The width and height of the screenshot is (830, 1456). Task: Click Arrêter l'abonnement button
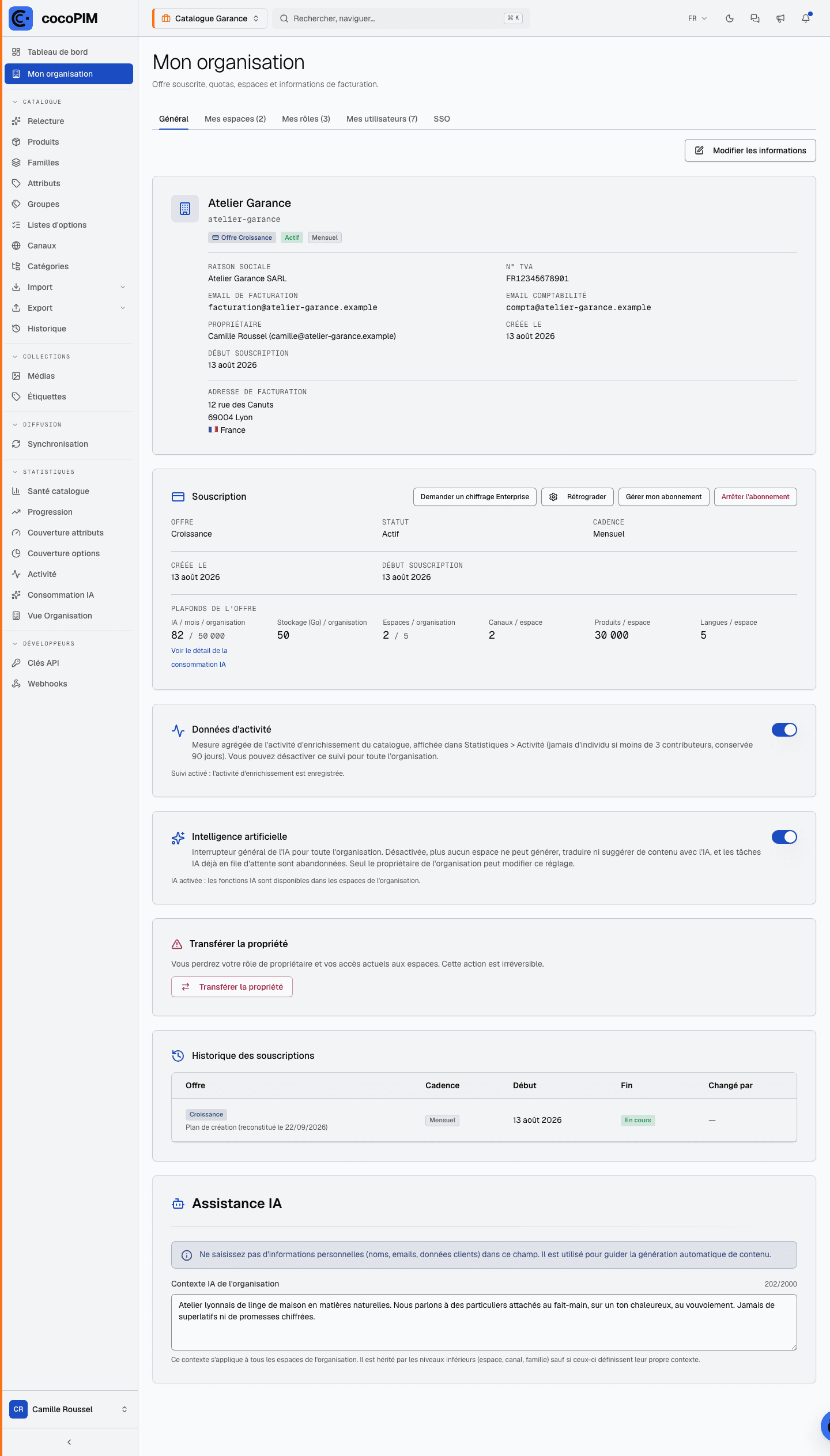click(756, 497)
